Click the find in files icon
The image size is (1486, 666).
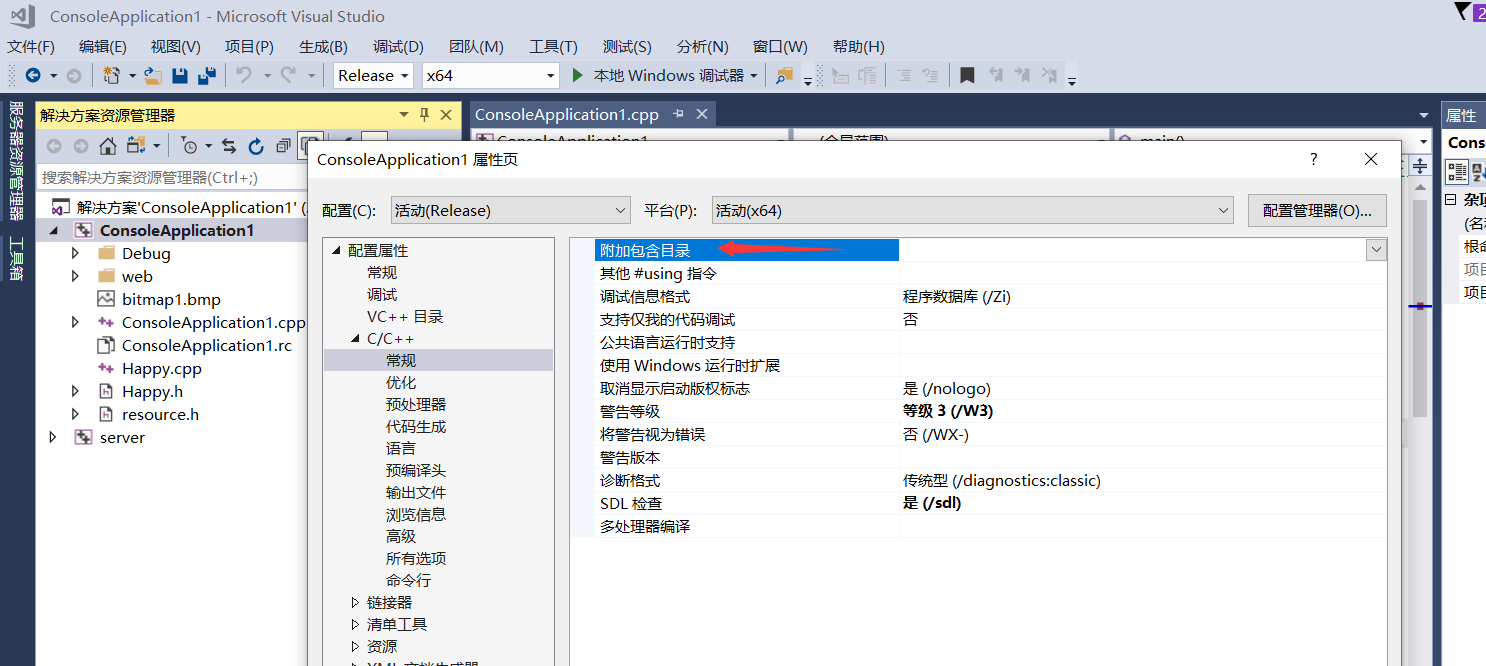click(x=784, y=75)
